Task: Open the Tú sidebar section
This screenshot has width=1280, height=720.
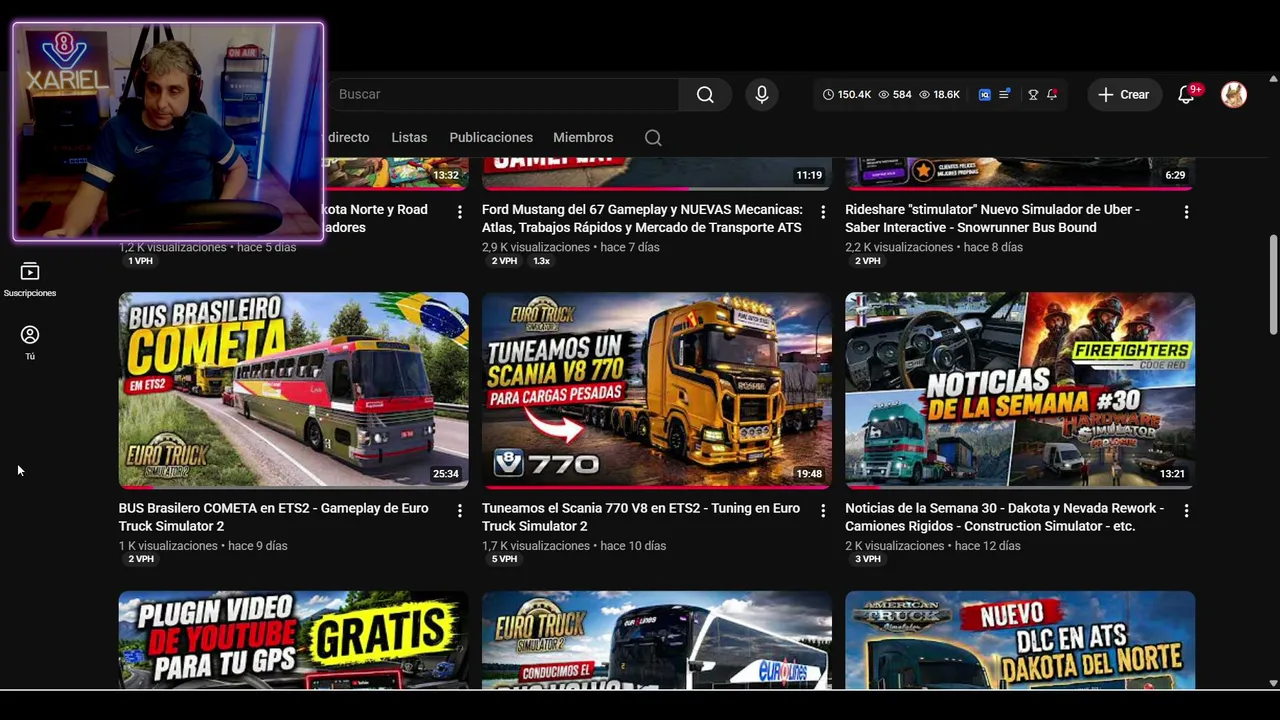Action: [30, 342]
